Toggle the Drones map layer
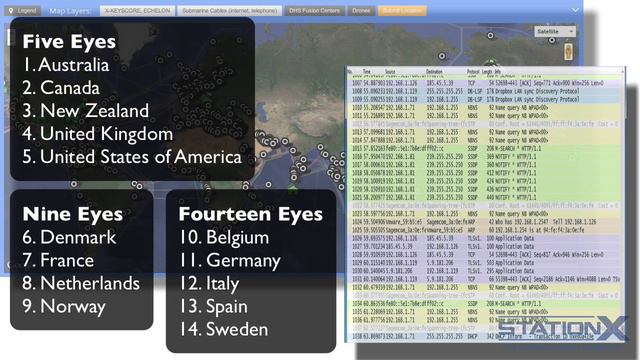Image resolution: width=640 pixels, height=360 pixels. coord(361,11)
